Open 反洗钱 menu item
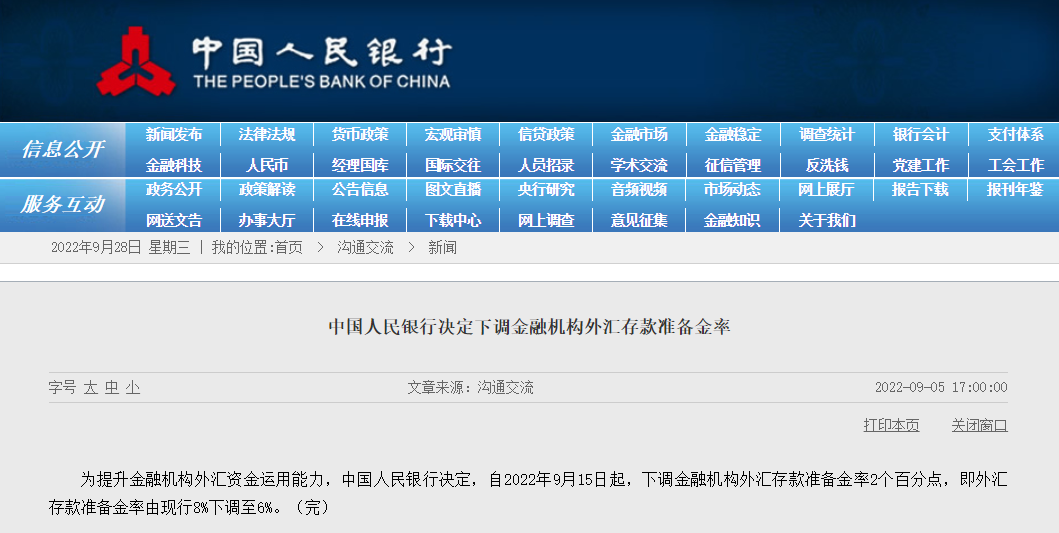Image resolution: width=1059 pixels, height=533 pixels. click(x=827, y=165)
